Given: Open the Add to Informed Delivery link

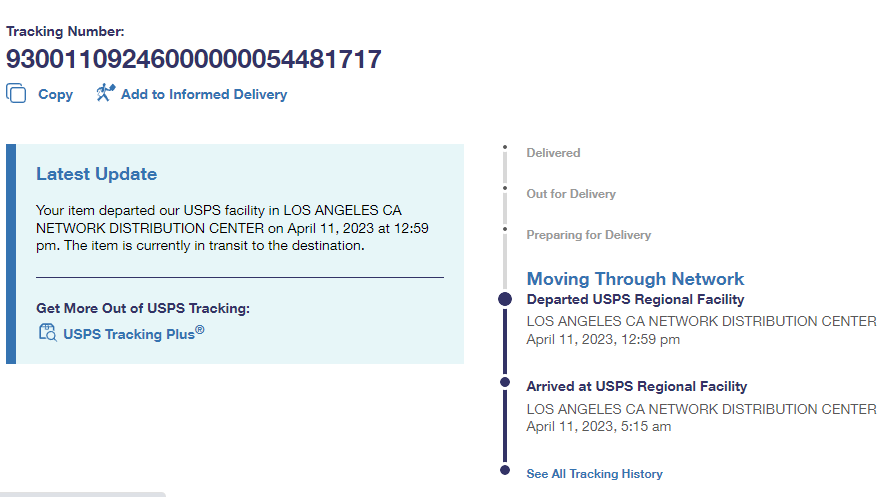Looking at the screenshot, I should [204, 94].
